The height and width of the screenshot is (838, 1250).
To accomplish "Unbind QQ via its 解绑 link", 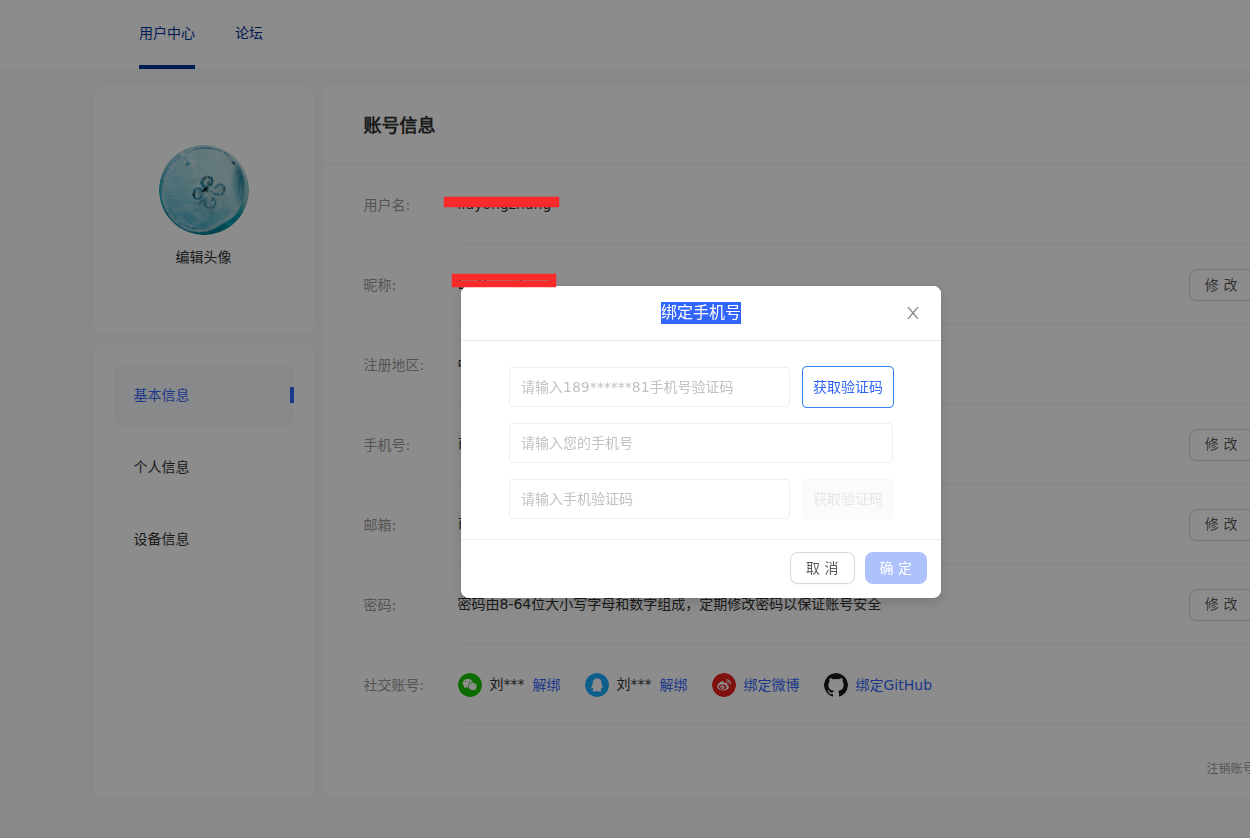I will click(x=673, y=685).
